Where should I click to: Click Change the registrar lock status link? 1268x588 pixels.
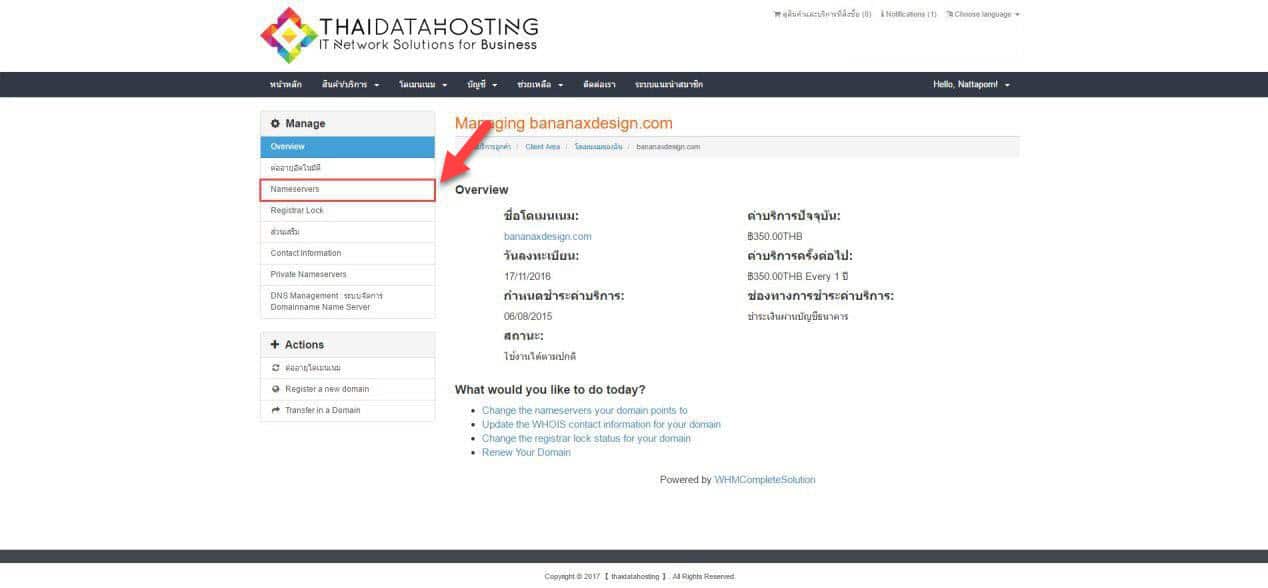586,439
